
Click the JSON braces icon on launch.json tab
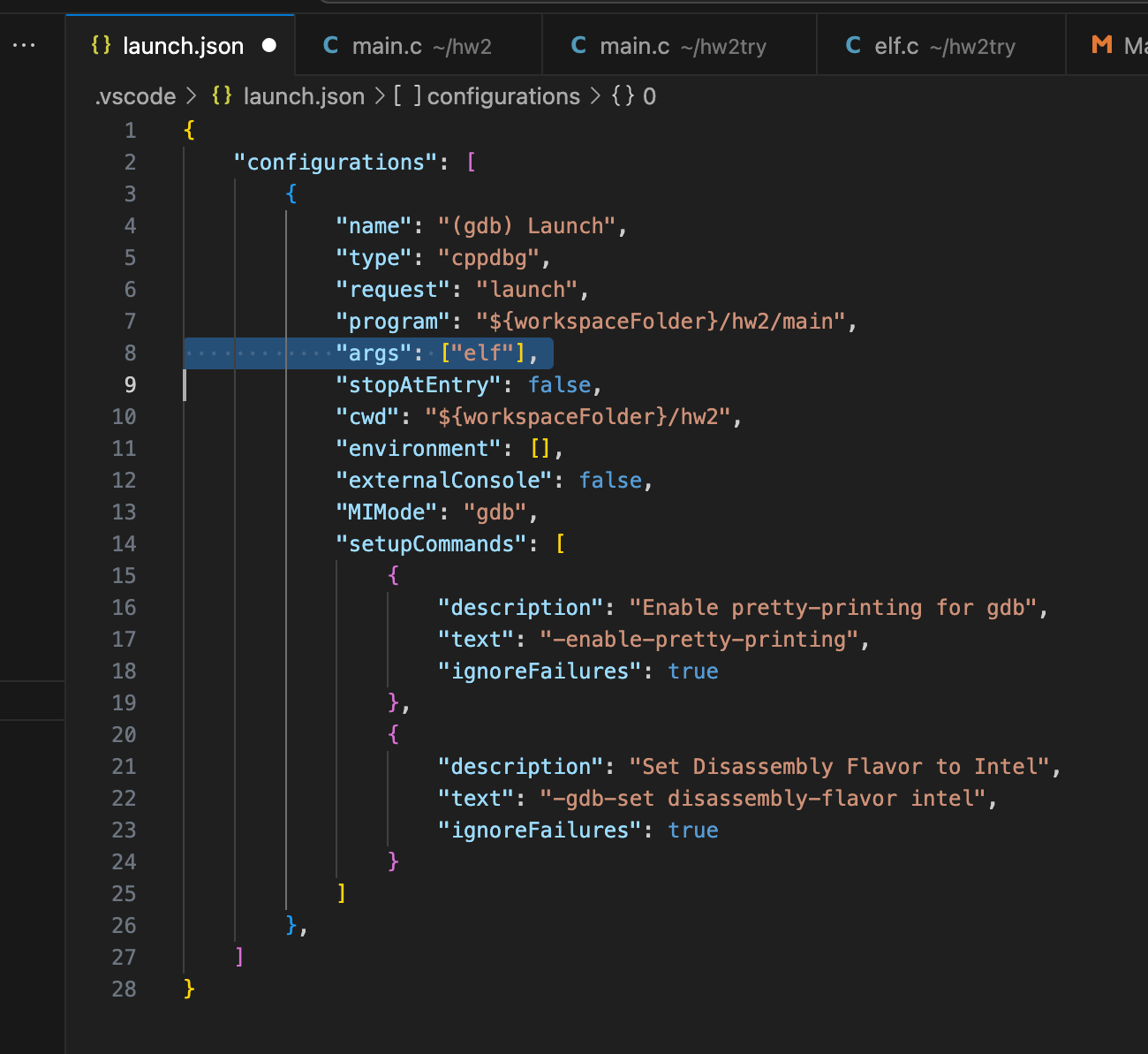(102, 45)
